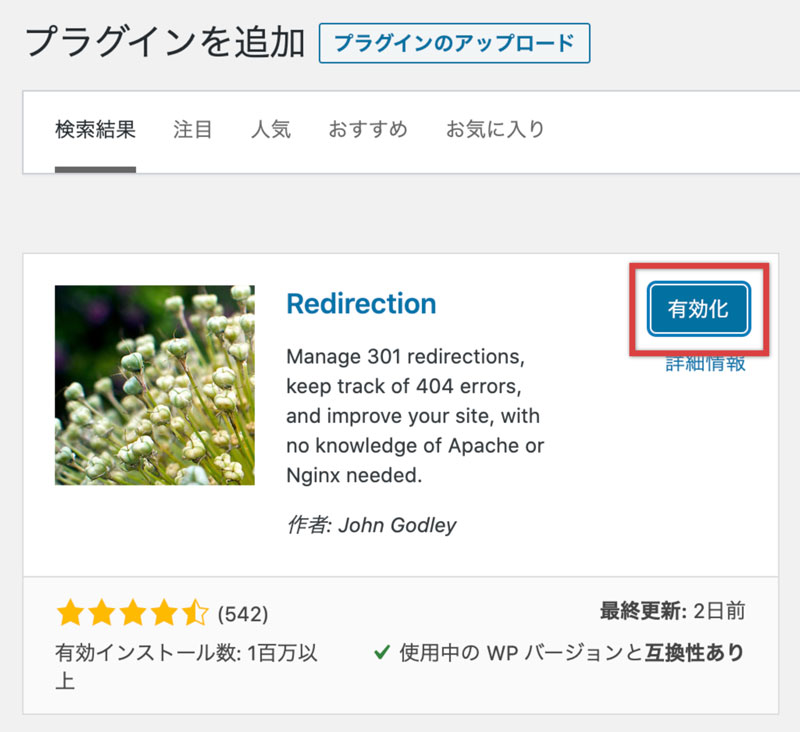Show the お気に入り tab
This screenshot has width=800, height=732.
pos(495,130)
